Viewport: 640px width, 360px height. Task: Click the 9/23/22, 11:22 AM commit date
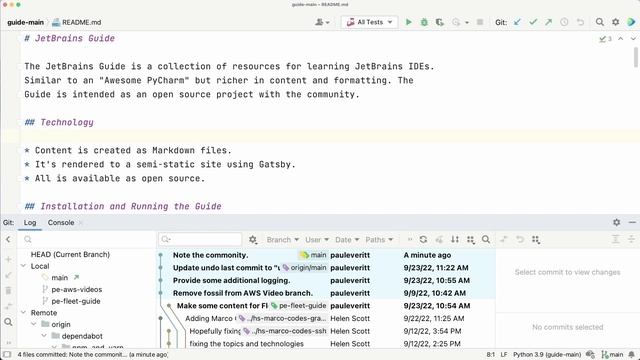(436, 268)
